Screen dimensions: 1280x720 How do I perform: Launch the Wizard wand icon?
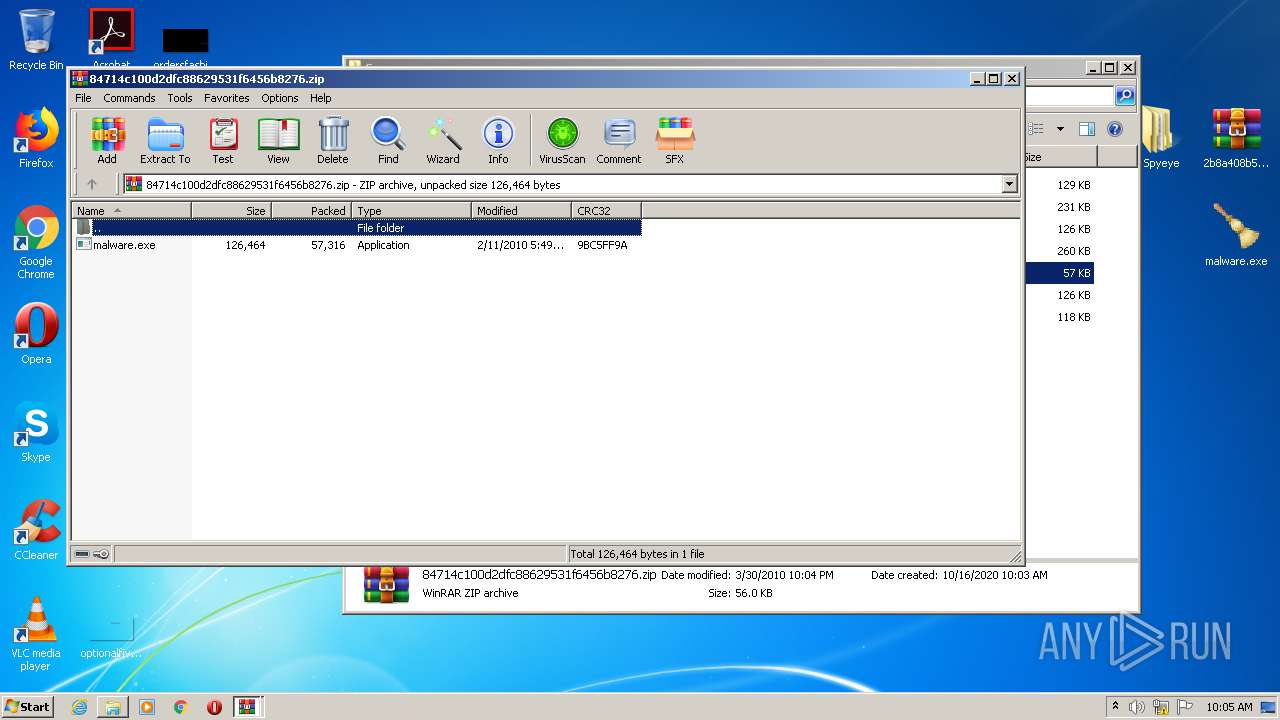coord(443,140)
